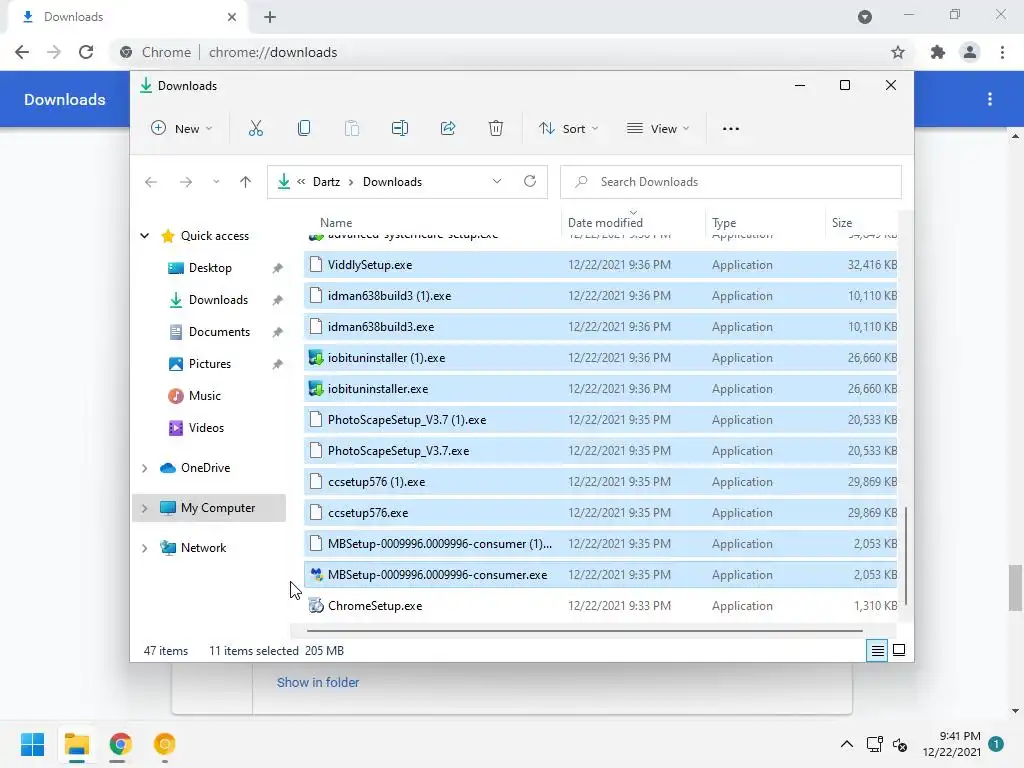Go back in File Explorer navigation
1024x768 pixels.
(x=151, y=182)
